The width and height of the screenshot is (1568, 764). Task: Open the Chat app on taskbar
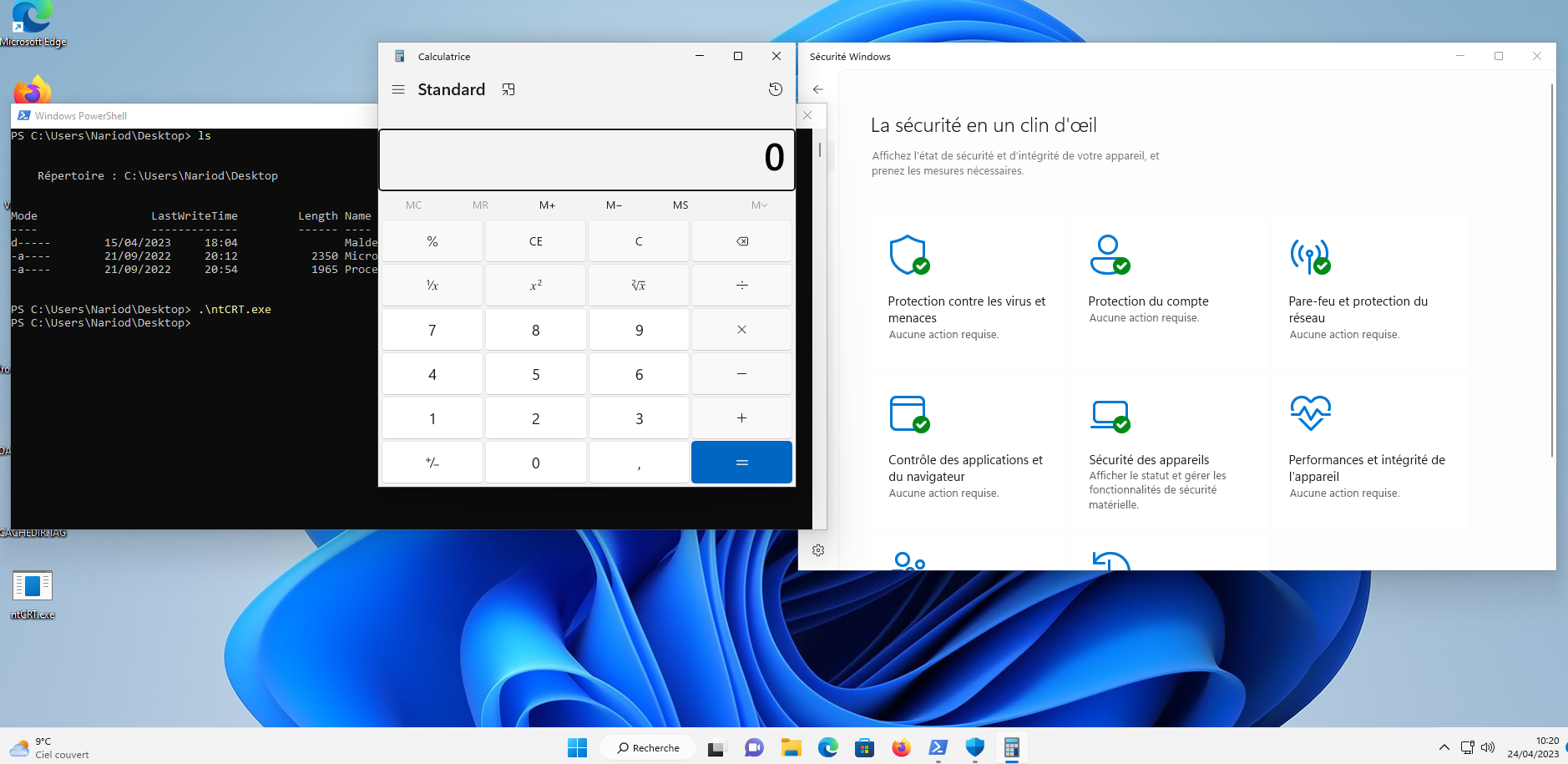click(754, 747)
